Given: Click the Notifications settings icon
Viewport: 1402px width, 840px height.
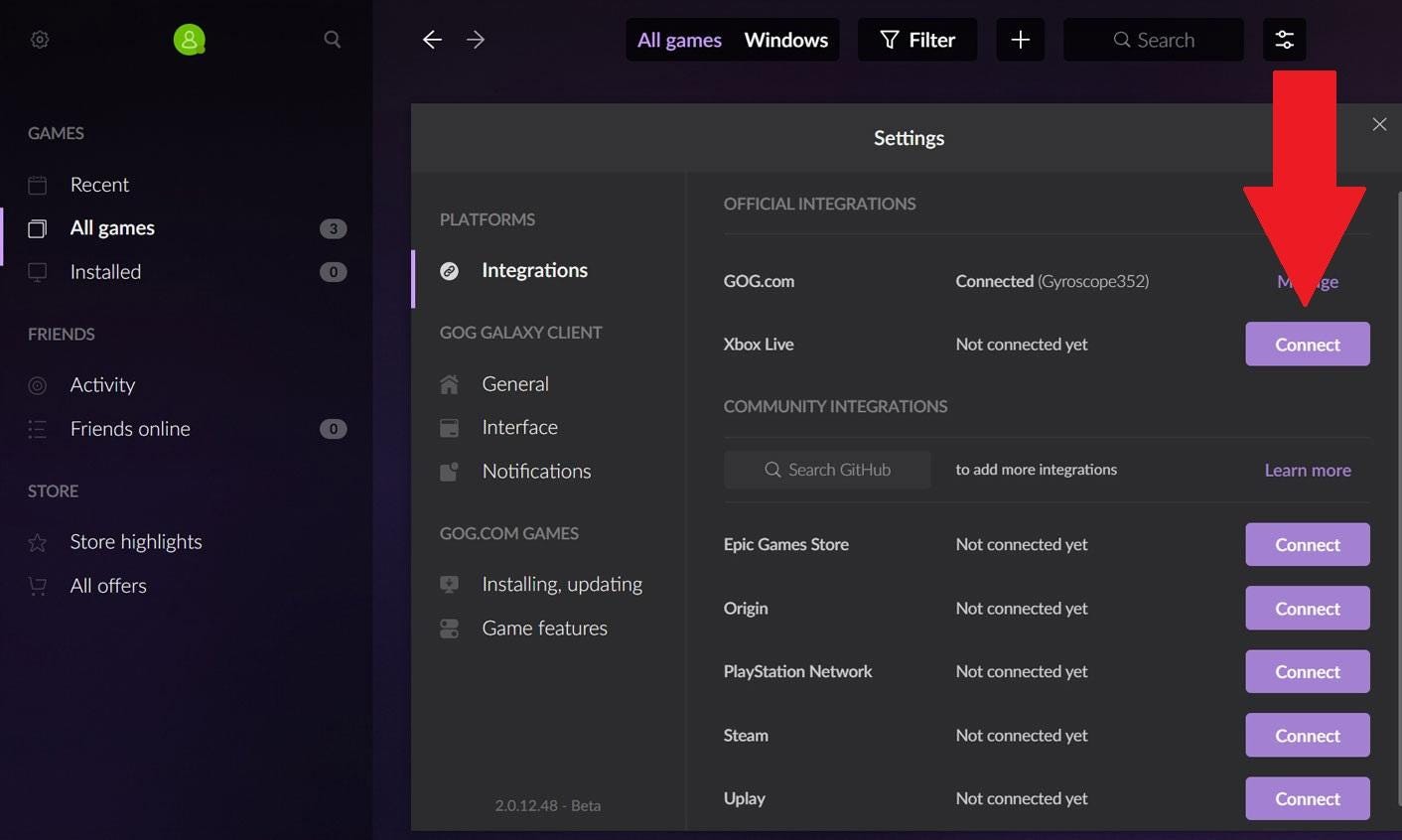Looking at the screenshot, I should (x=449, y=472).
